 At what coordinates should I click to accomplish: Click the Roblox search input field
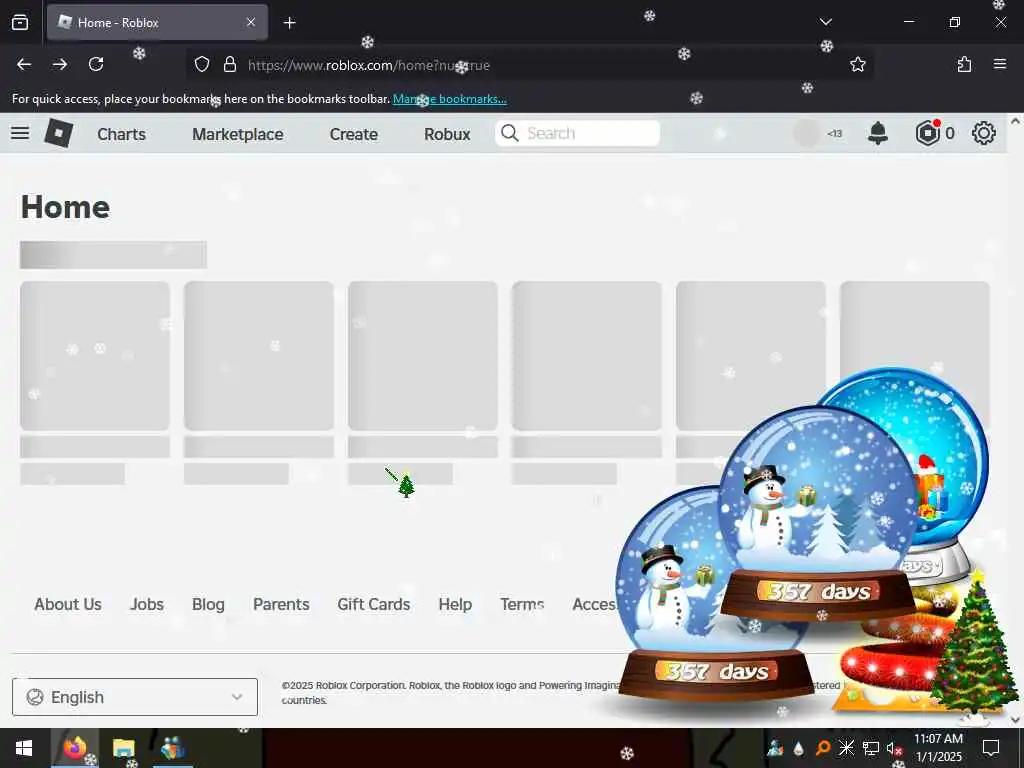pyautogui.click(x=577, y=133)
